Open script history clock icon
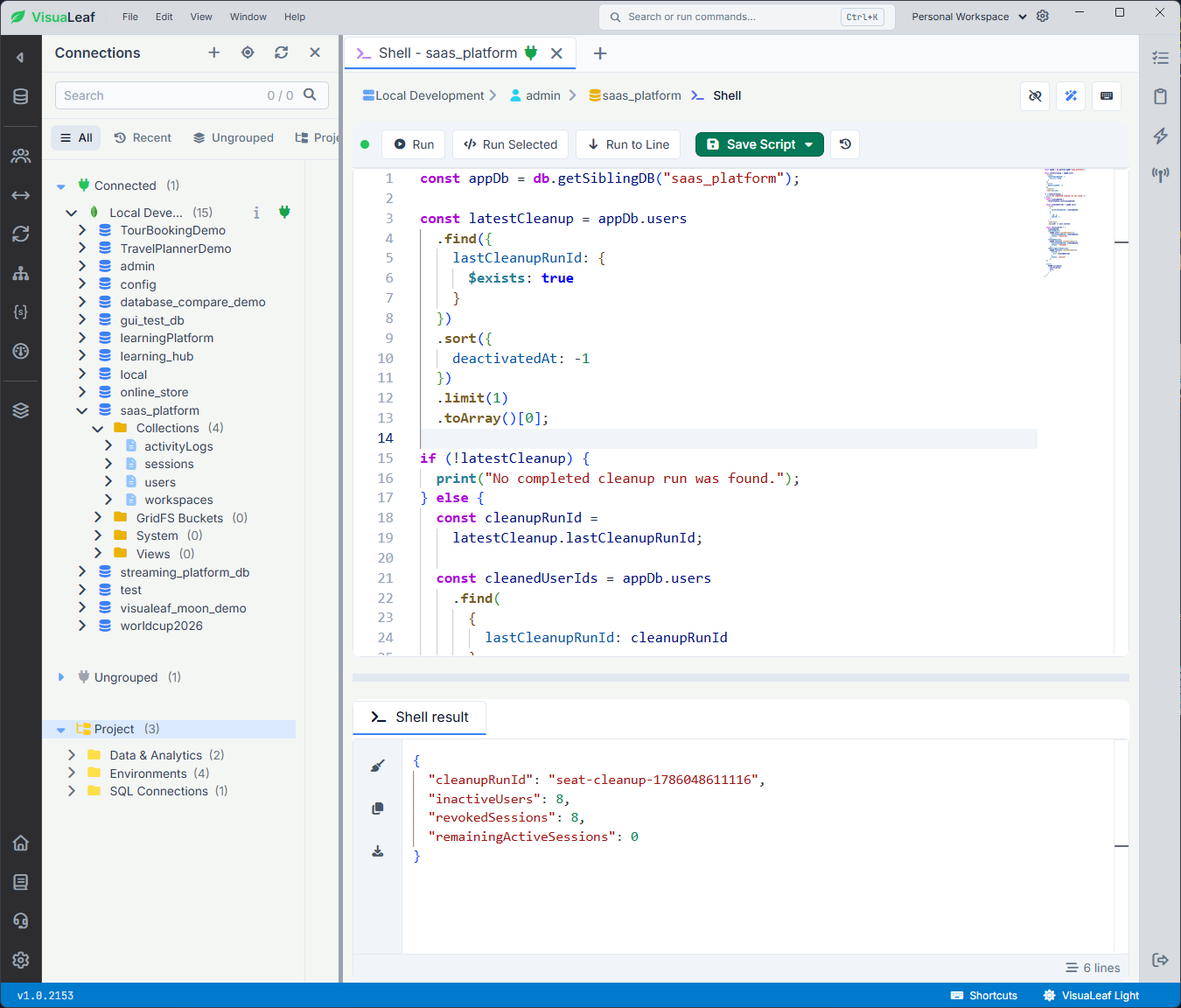1181x1008 pixels. click(845, 144)
